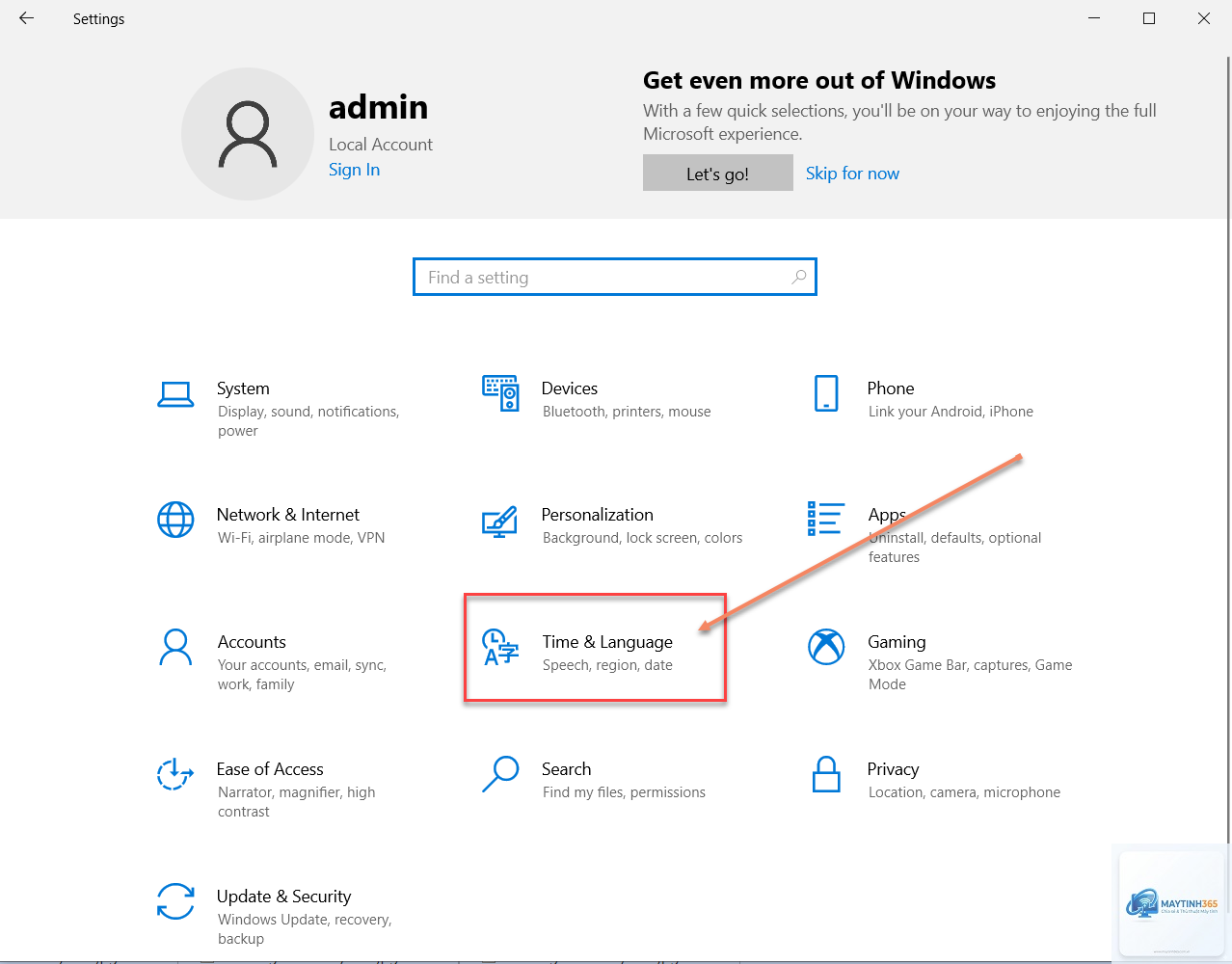Close the Settings window
Screen dimensions: 1232x964
pyautogui.click(x=1204, y=18)
